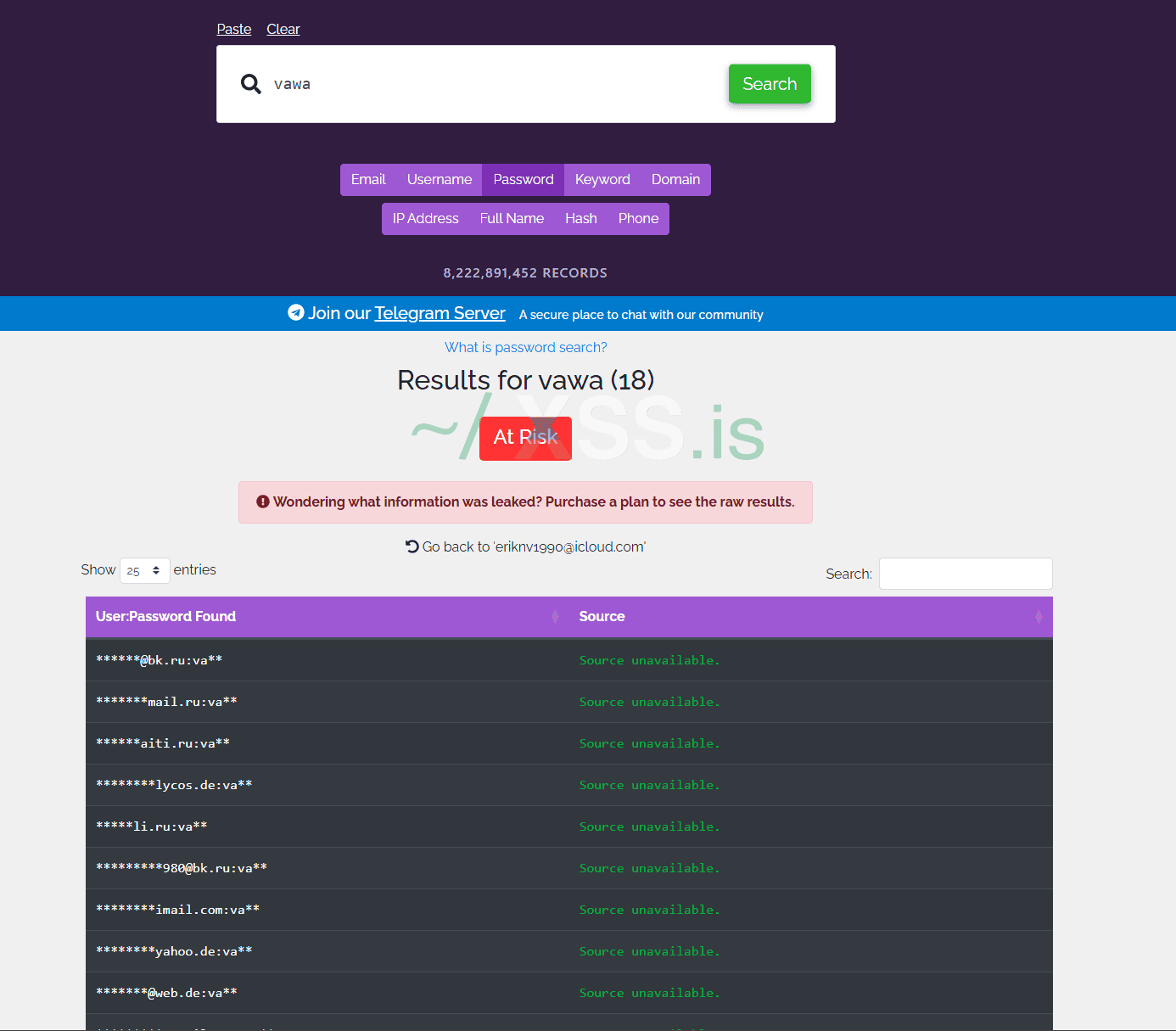Sort by User:Password Found column arrows
This screenshot has height=1031, width=1176.
click(555, 617)
